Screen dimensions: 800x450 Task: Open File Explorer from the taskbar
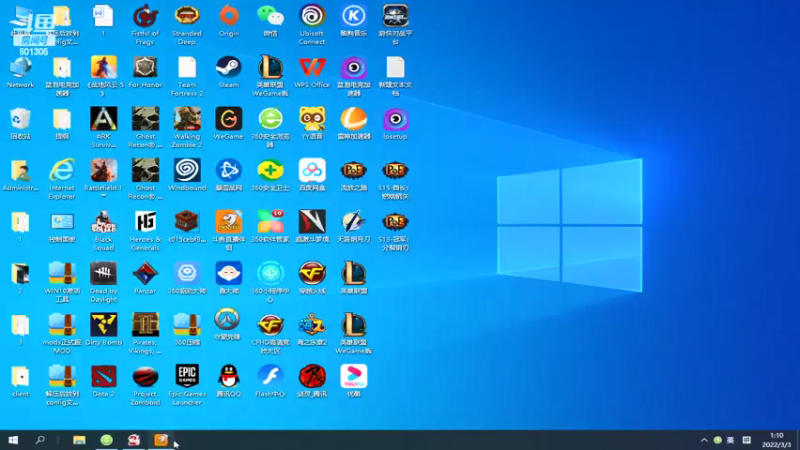coord(79,440)
